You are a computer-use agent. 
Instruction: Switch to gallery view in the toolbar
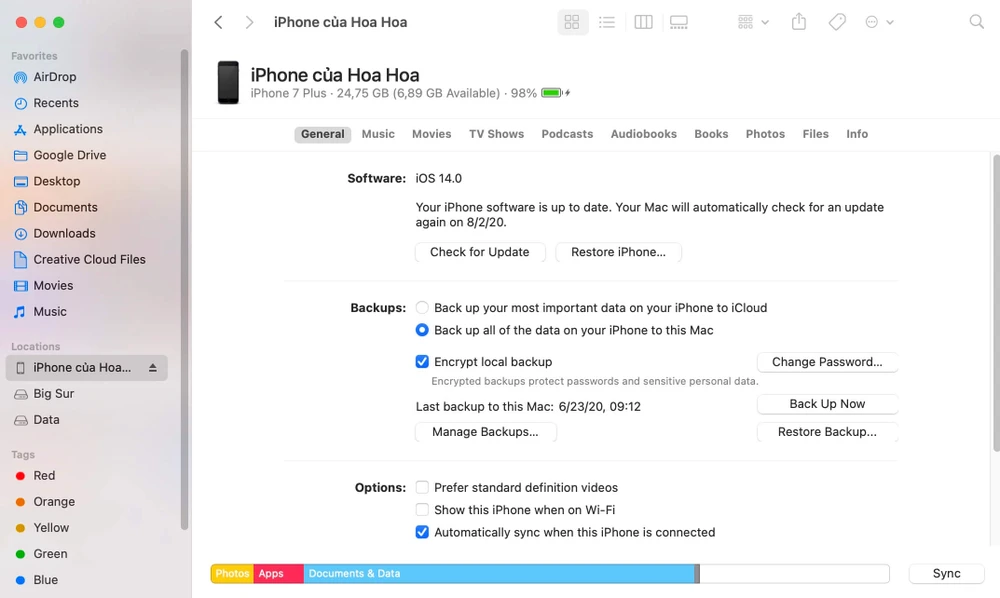(x=679, y=21)
